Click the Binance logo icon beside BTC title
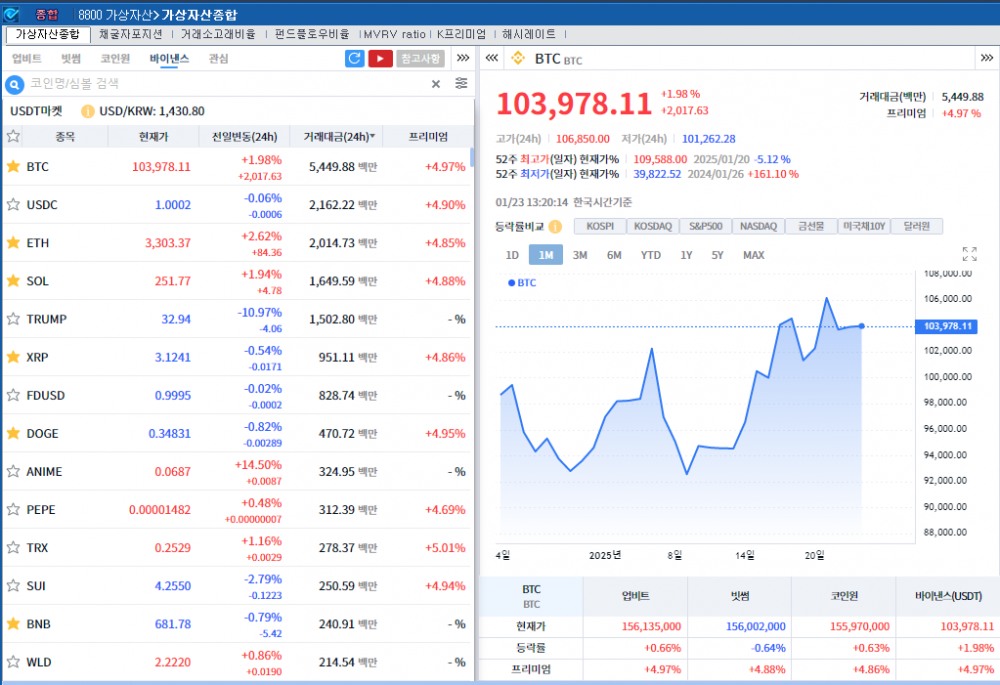This screenshot has width=1000, height=685. pos(518,58)
